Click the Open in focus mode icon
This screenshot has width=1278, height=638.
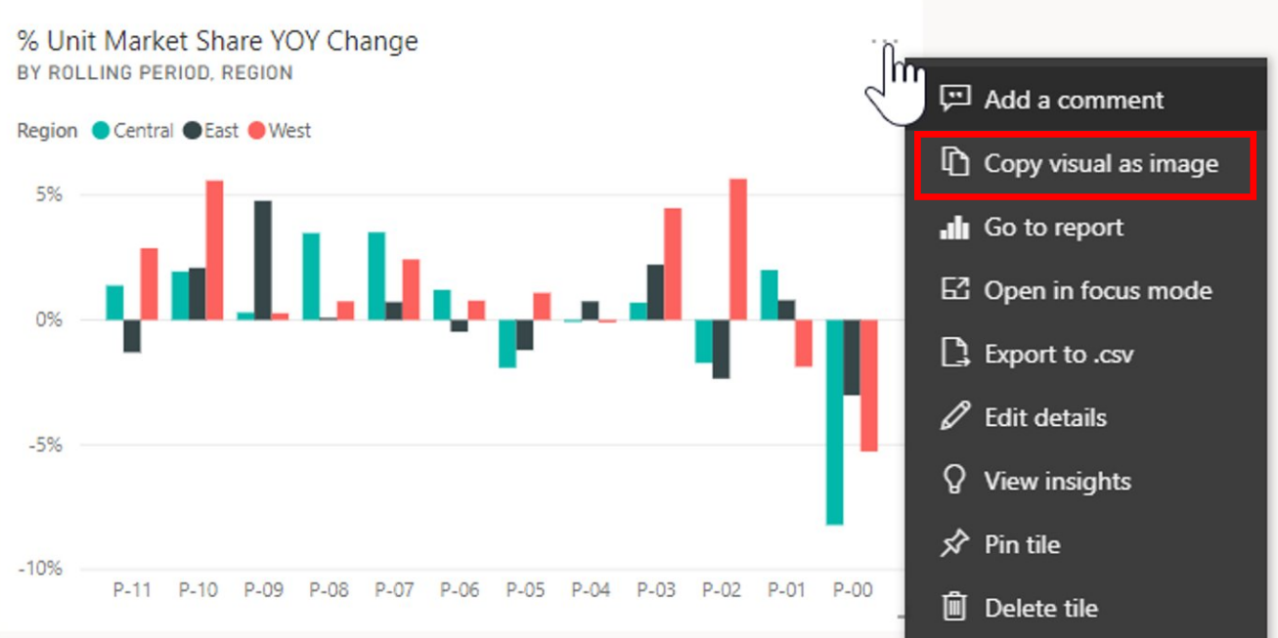point(955,291)
